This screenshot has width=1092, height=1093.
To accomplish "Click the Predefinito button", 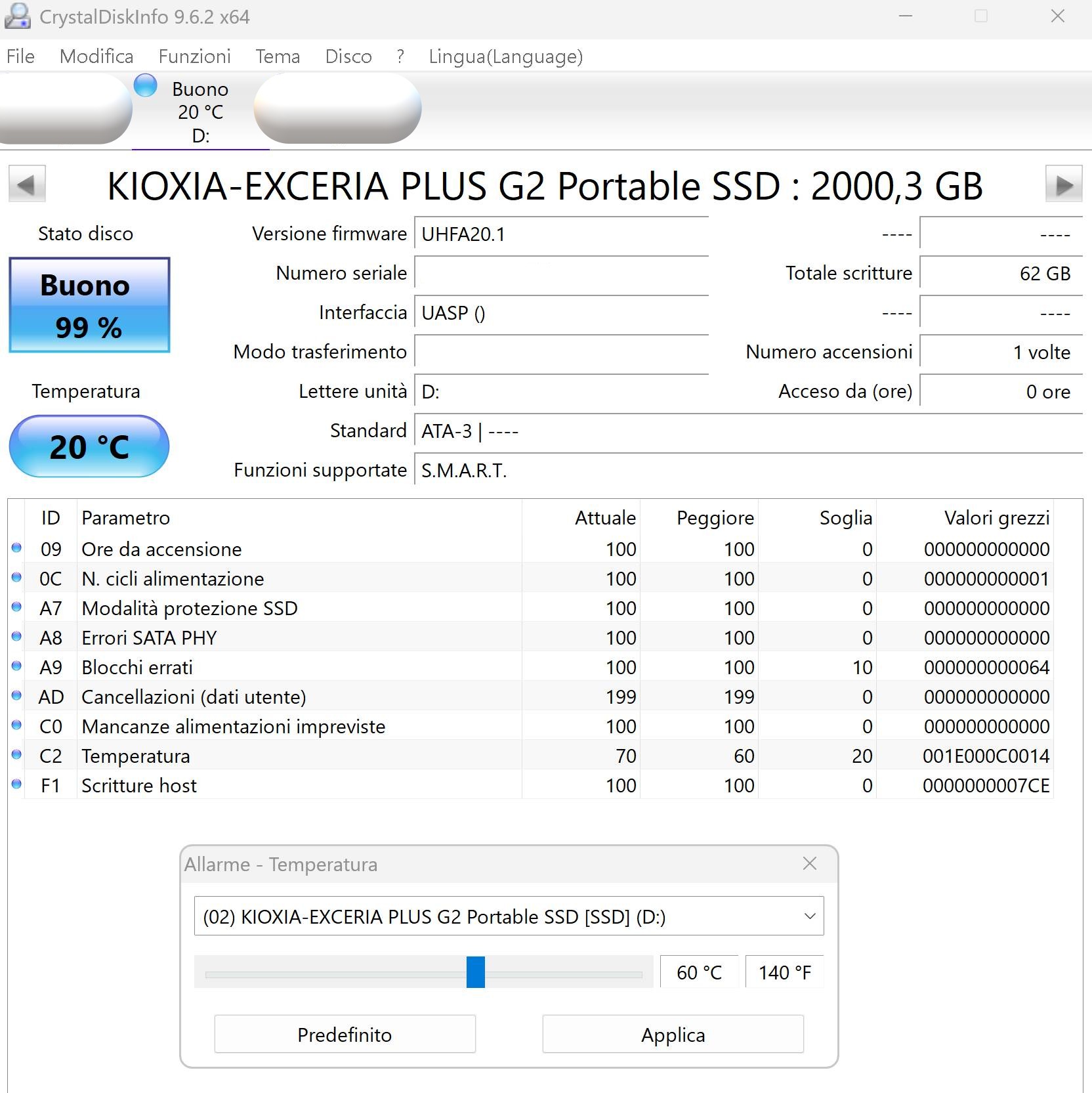I will point(345,1034).
